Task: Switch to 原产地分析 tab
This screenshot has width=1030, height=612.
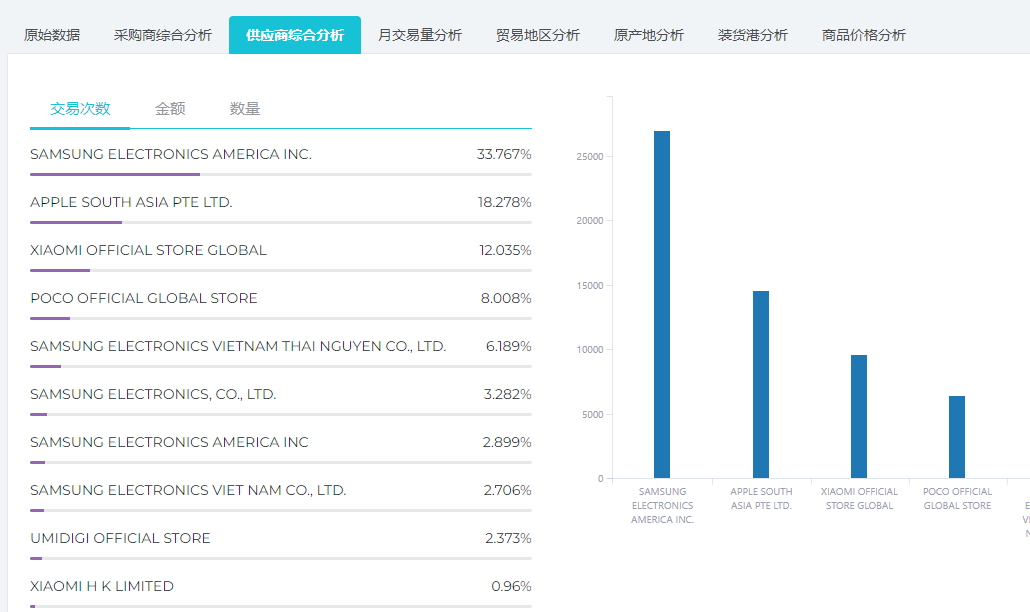Action: 648,35
